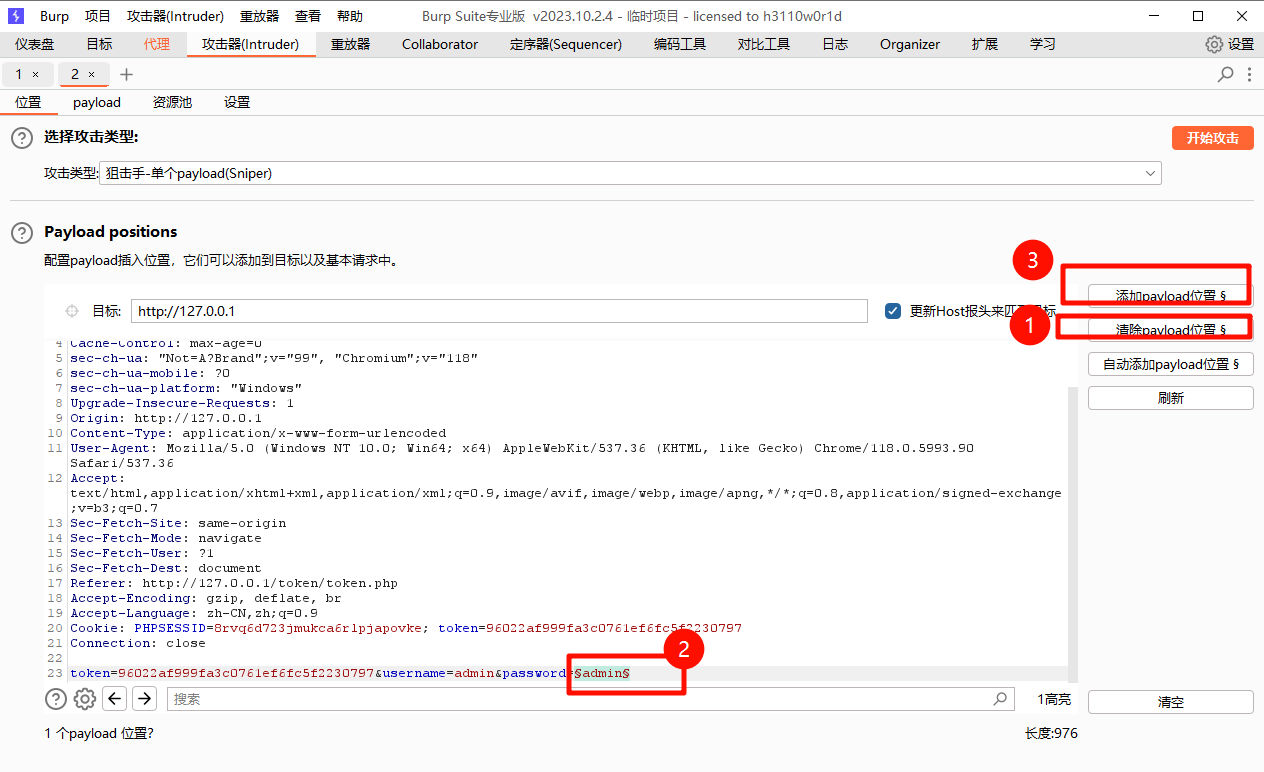Open editor settings gear beside search bar
Screen dimensions: 1264x772
point(85,699)
